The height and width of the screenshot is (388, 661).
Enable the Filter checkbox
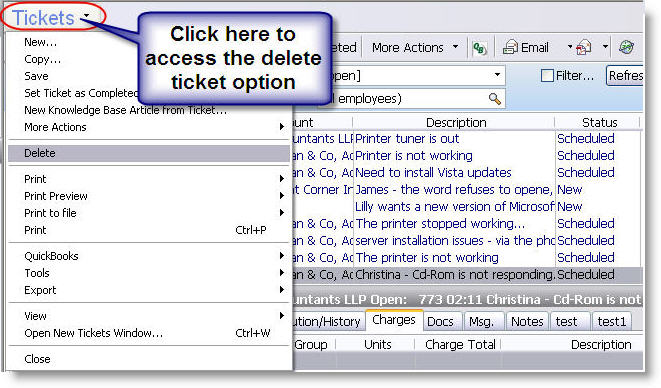tap(547, 76)
